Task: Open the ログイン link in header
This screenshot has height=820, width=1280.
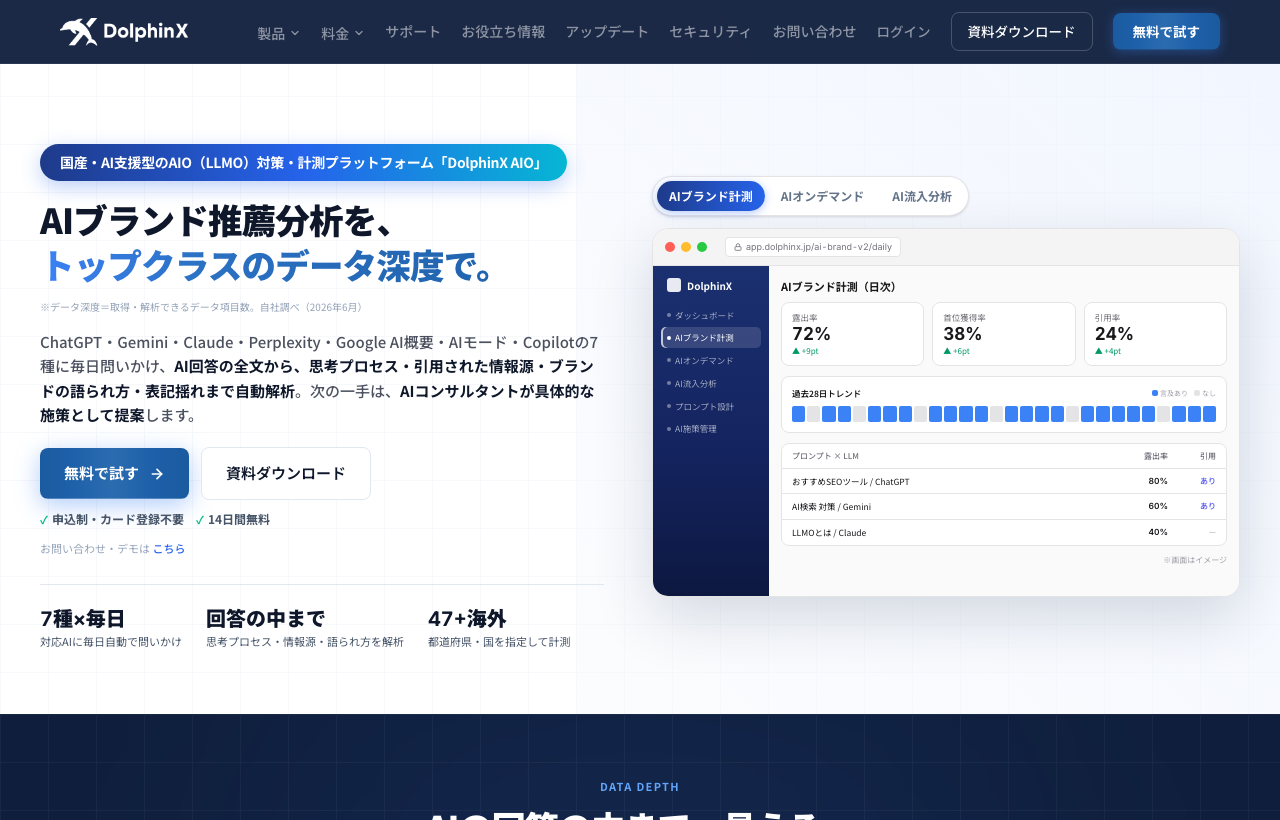Action: pyautogui.click(x=903, y=32)
